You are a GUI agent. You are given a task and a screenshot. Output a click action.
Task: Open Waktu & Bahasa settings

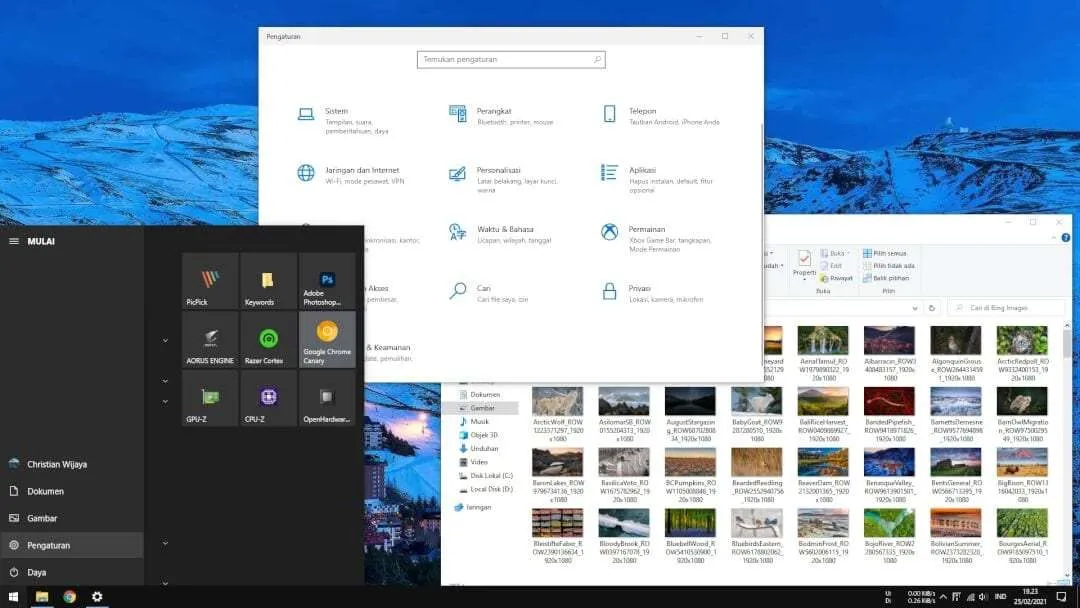501,234
